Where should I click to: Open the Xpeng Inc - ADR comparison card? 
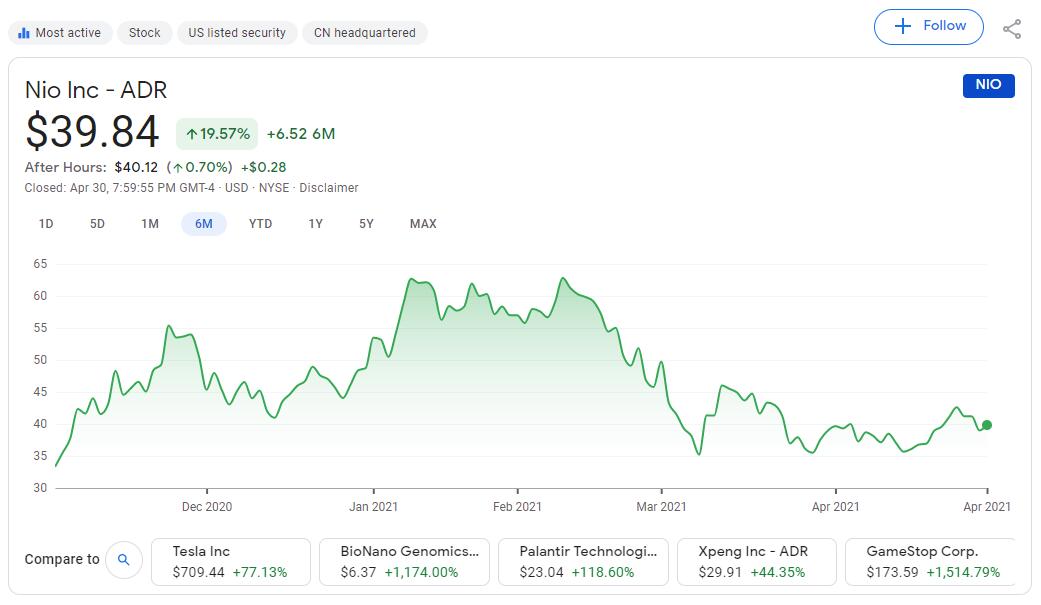(757, 561)
